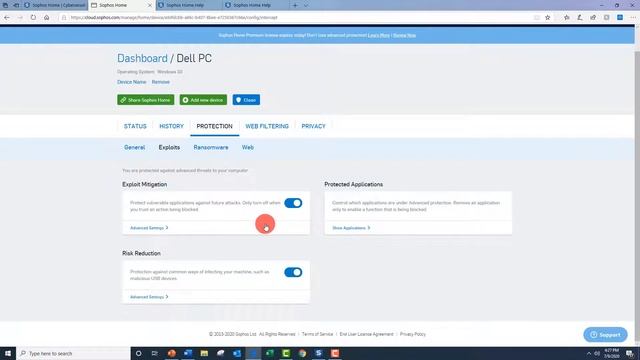Open Outlook from the taskbar

click(237, 353)
